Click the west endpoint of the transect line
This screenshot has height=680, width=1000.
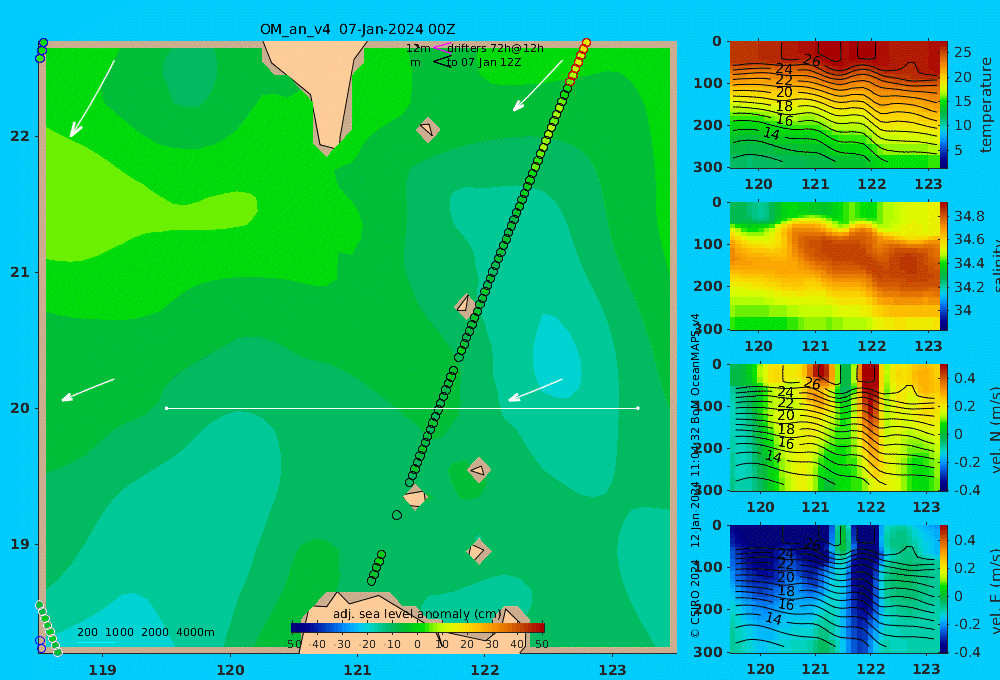[166, 408]
